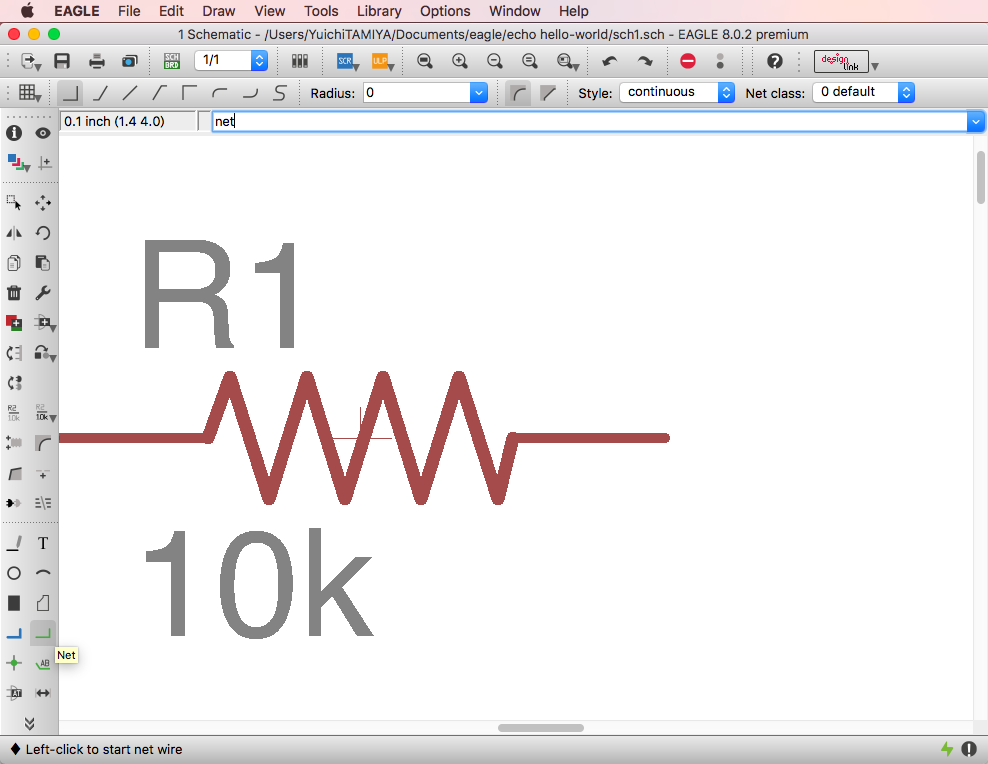Open the Library menu
This screenshot has height=764, width=988.
point(379,11)
